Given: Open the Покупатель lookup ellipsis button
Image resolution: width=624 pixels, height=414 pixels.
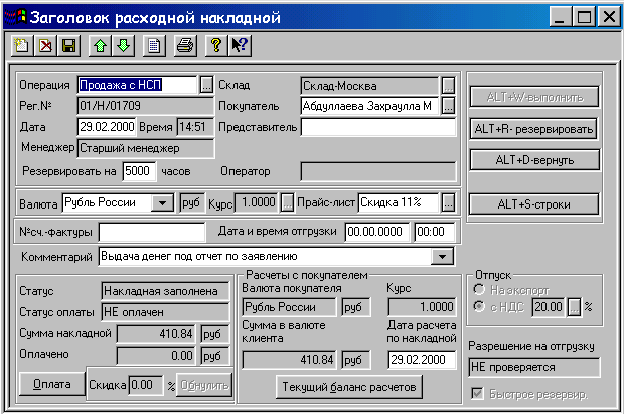Looking at the screenshot, I should click(448, 106).
